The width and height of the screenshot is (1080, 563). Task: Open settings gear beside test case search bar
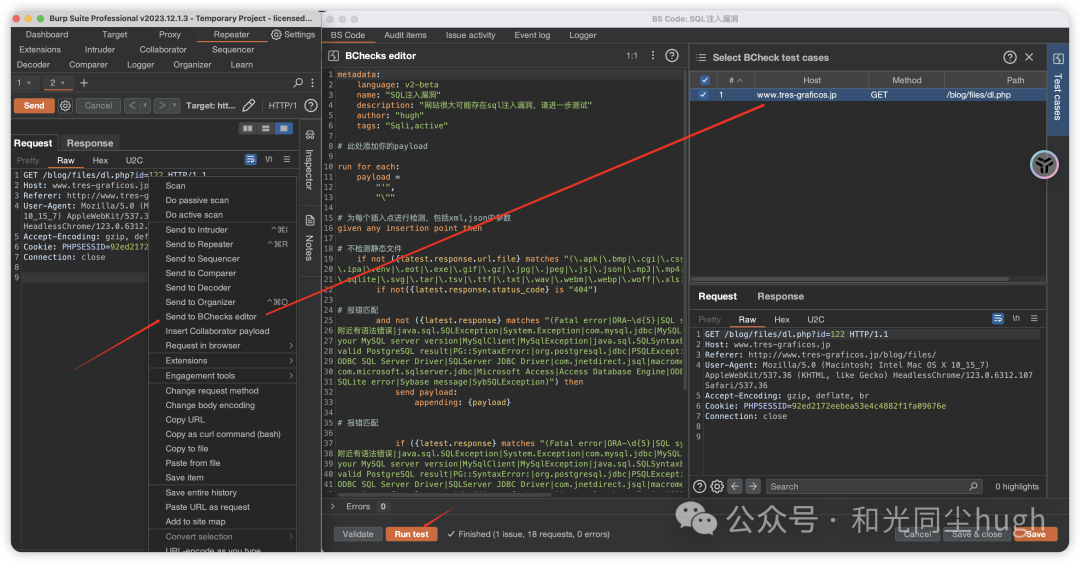717,487
